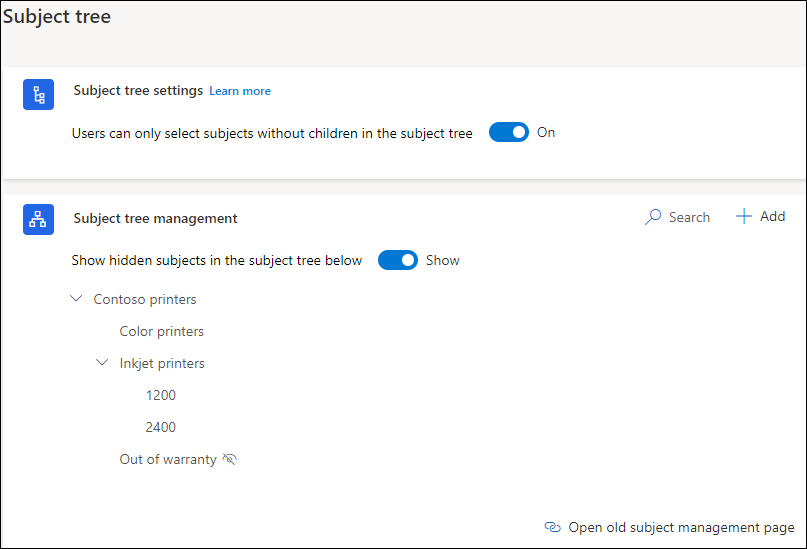
Task: Select the Inkjet printers subject label
Action: [162, 363]
